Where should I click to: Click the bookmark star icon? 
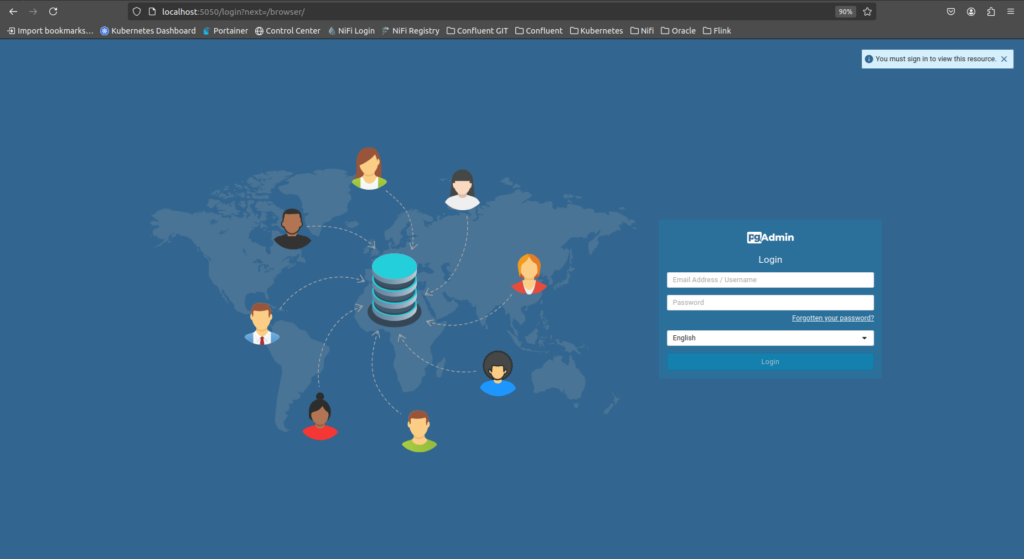(x=867, y=11)
